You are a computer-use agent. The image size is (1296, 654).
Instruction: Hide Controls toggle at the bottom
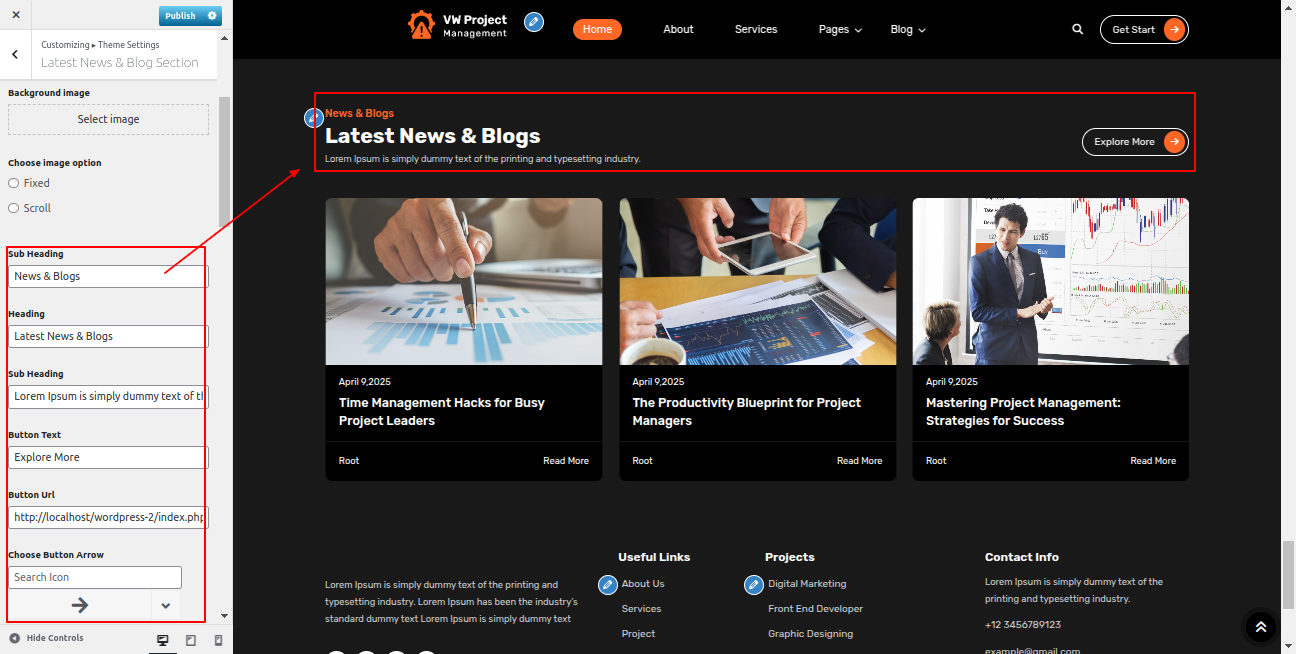(46, 638)
